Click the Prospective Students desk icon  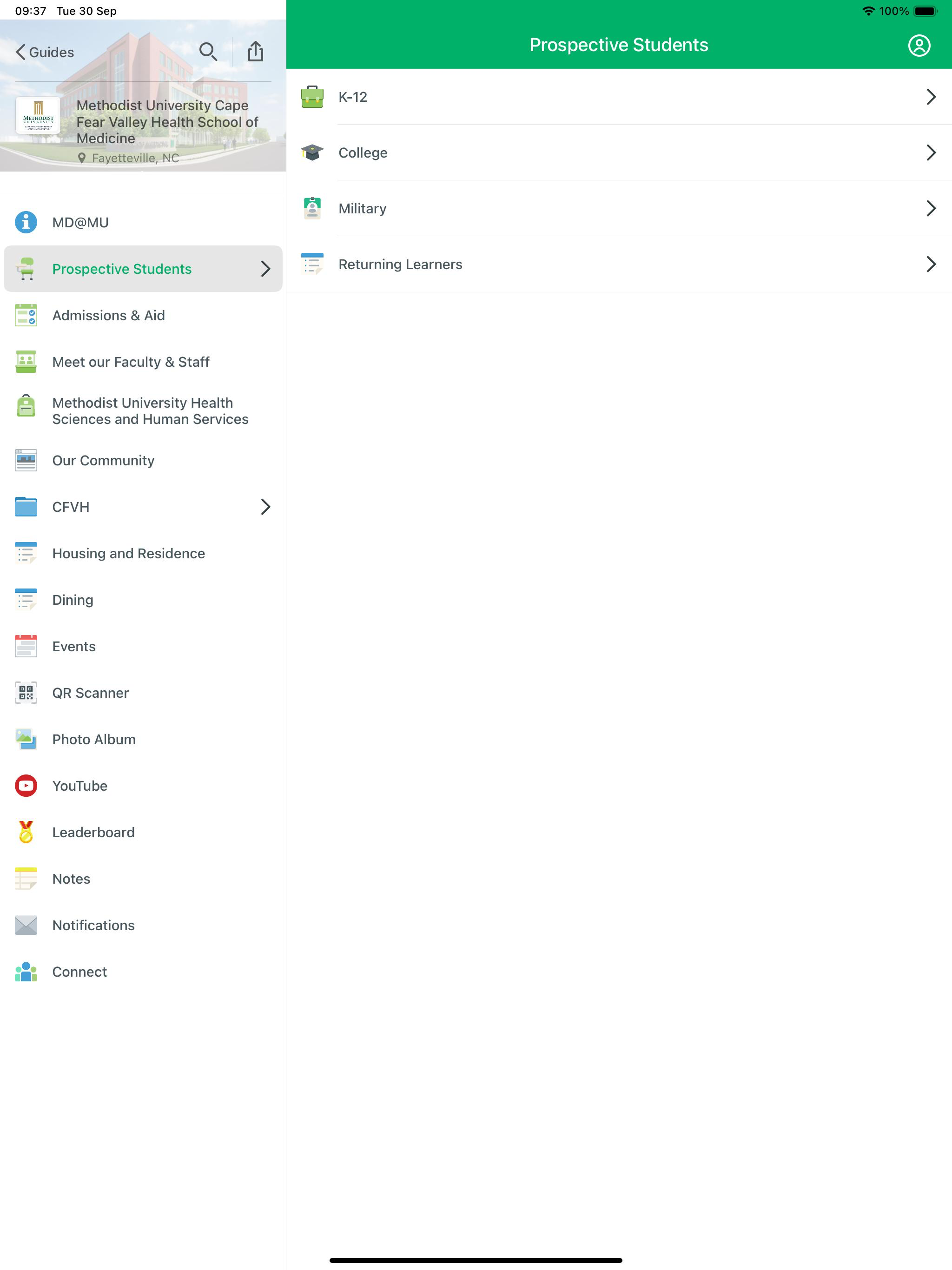point(26,269)
